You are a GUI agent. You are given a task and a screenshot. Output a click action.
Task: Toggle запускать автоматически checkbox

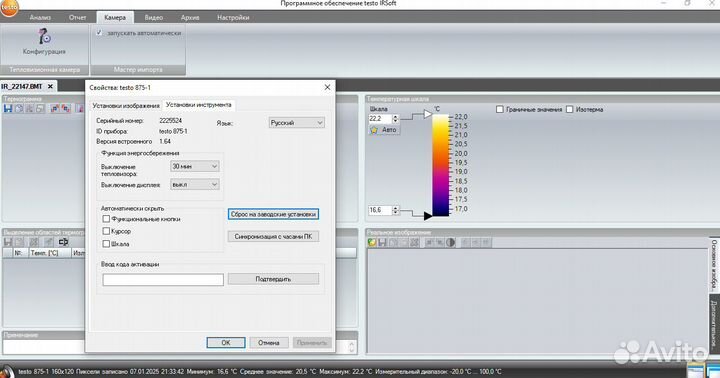(x=99, y=33)
